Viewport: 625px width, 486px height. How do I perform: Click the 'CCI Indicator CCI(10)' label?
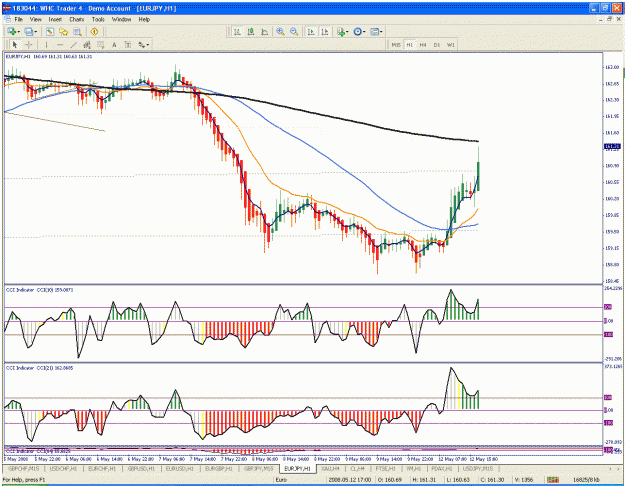point(39,290)
